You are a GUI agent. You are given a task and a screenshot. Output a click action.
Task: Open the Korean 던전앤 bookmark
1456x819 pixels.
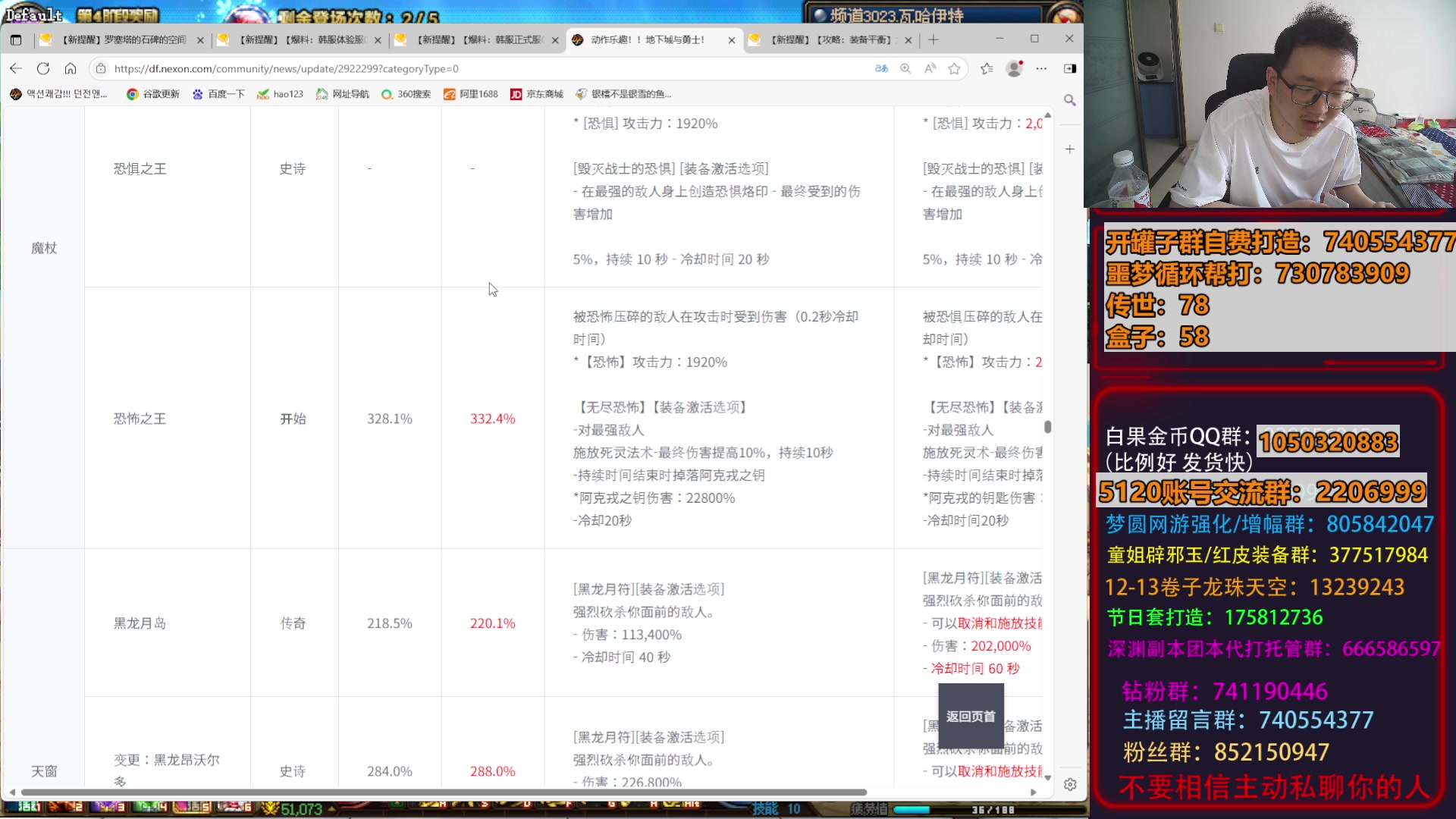pyautogui.click(x=59, y=94)
